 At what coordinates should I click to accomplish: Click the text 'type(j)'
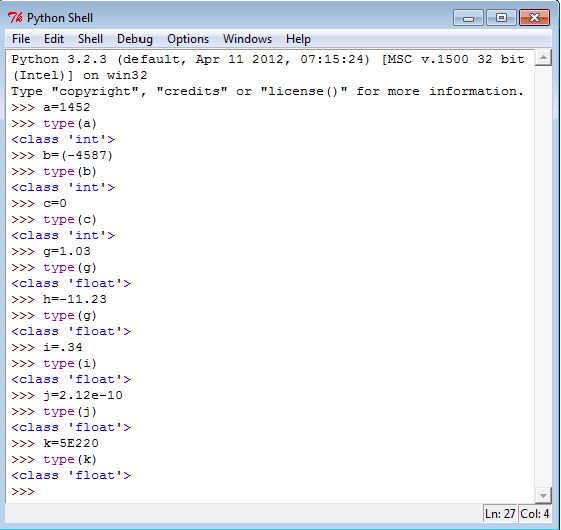click(70, 412)
